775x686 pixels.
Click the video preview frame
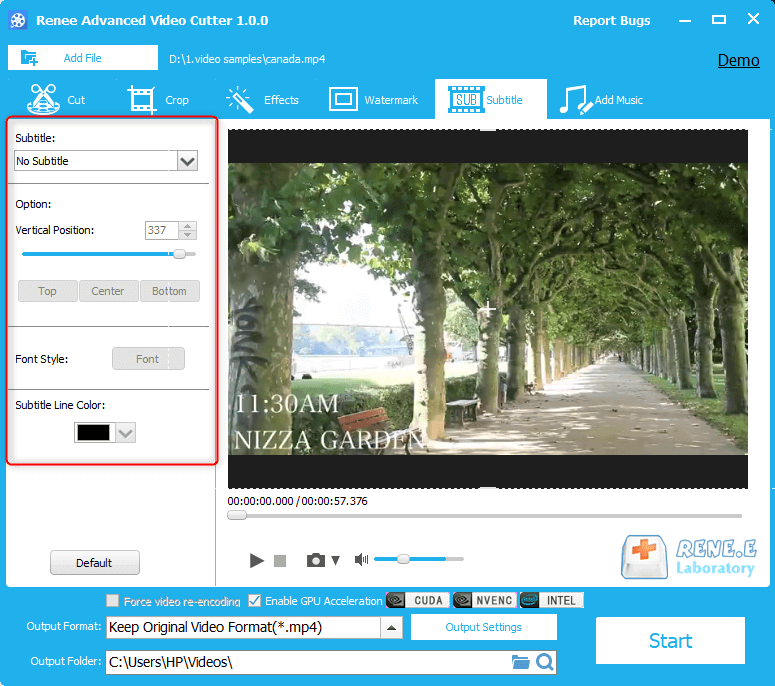coord(488,309)
